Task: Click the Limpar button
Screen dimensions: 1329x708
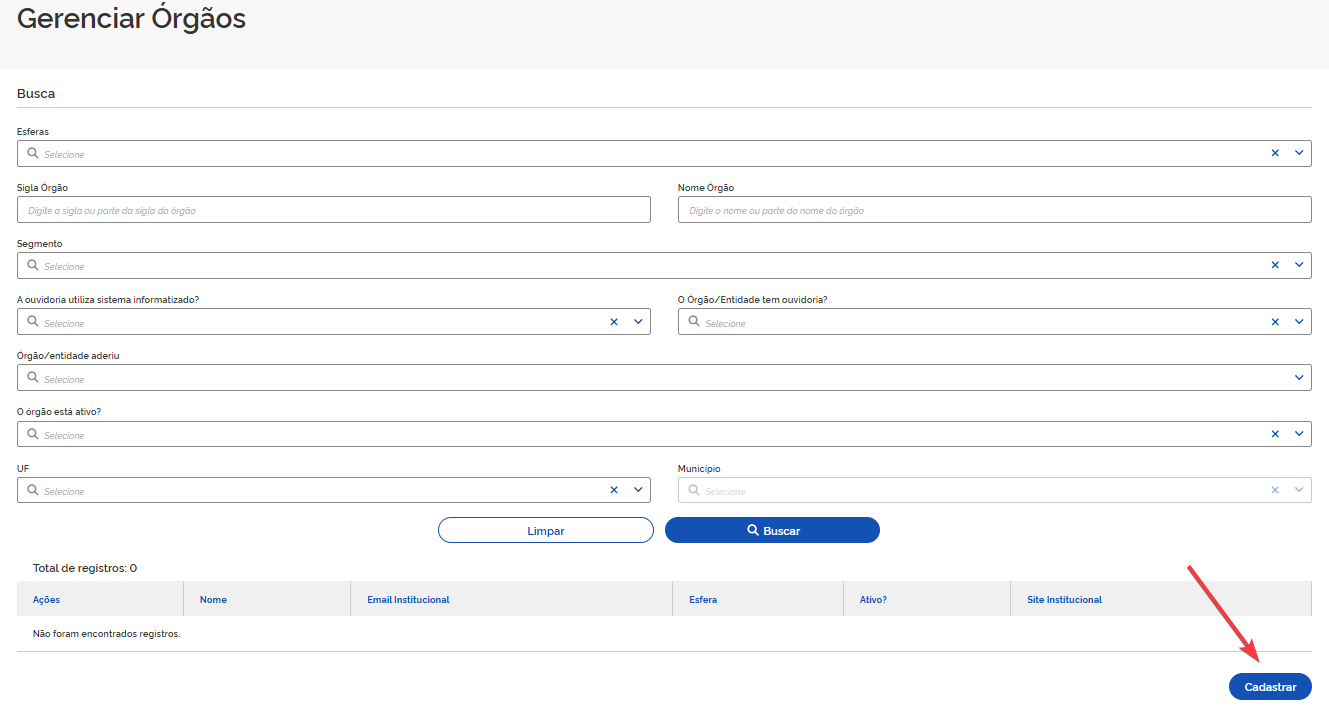Action: (545, 530)
